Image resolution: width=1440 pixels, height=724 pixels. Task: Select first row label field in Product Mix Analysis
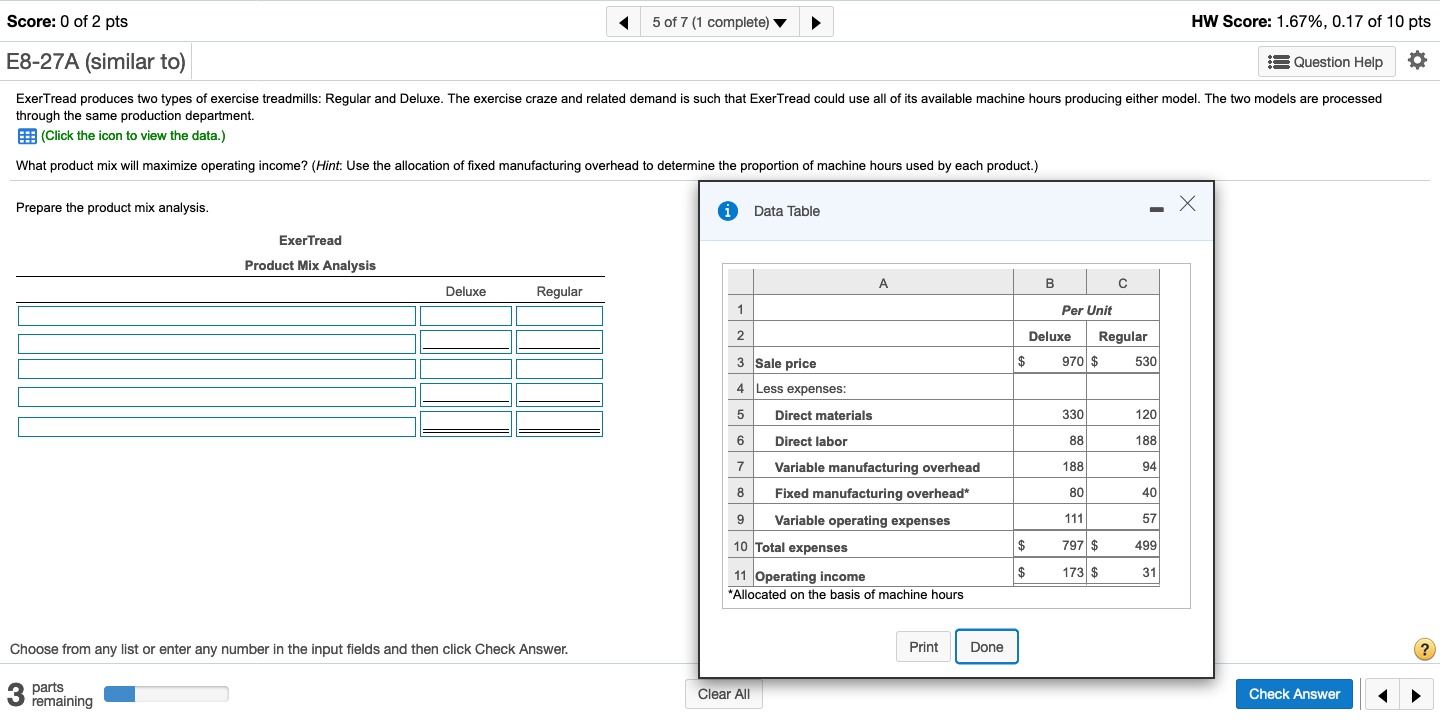coord(216,316)
